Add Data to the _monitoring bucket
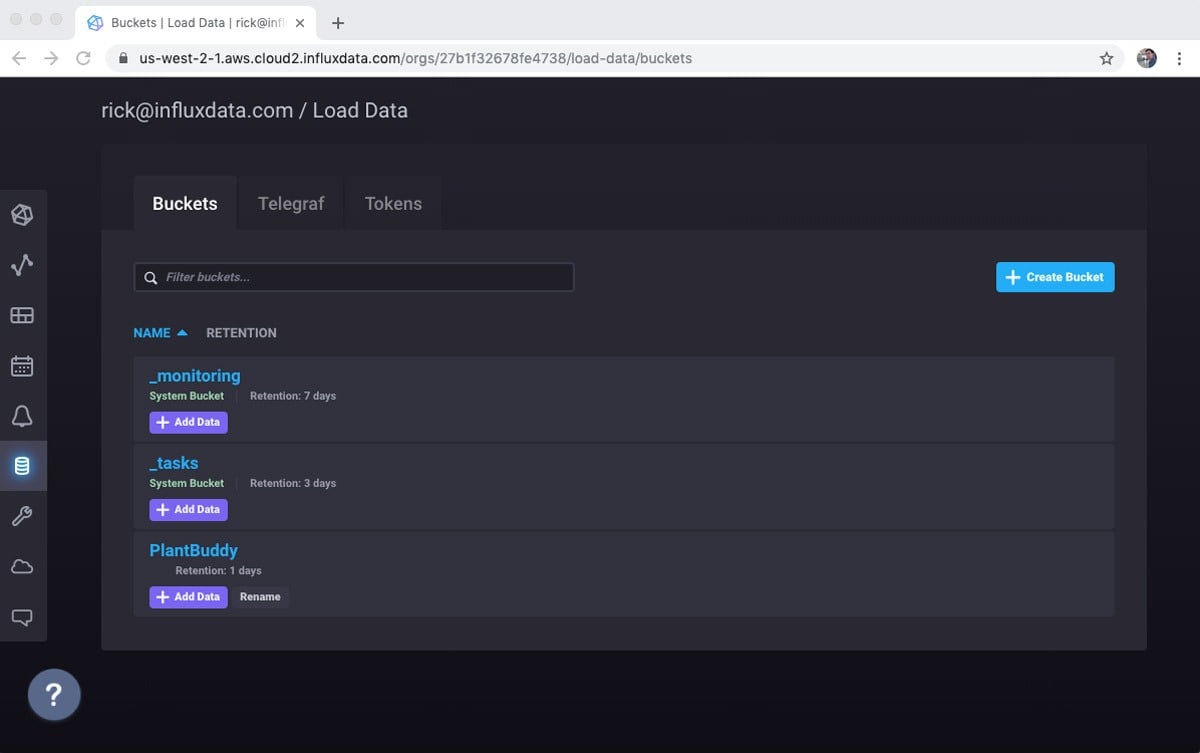This screenshot has width=1200, height=753. coord(188,422)
